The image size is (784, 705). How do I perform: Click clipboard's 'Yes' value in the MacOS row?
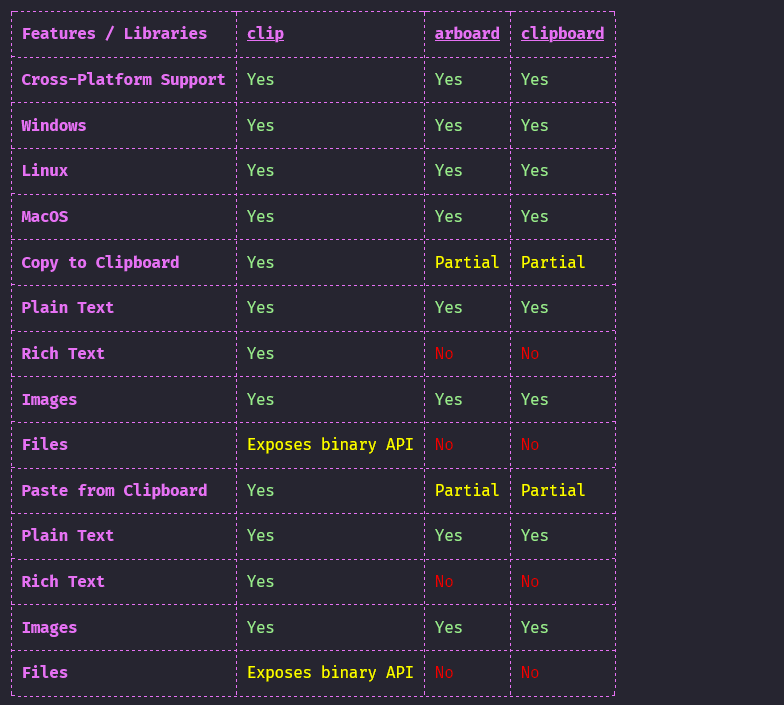click(x=535, y=217)
